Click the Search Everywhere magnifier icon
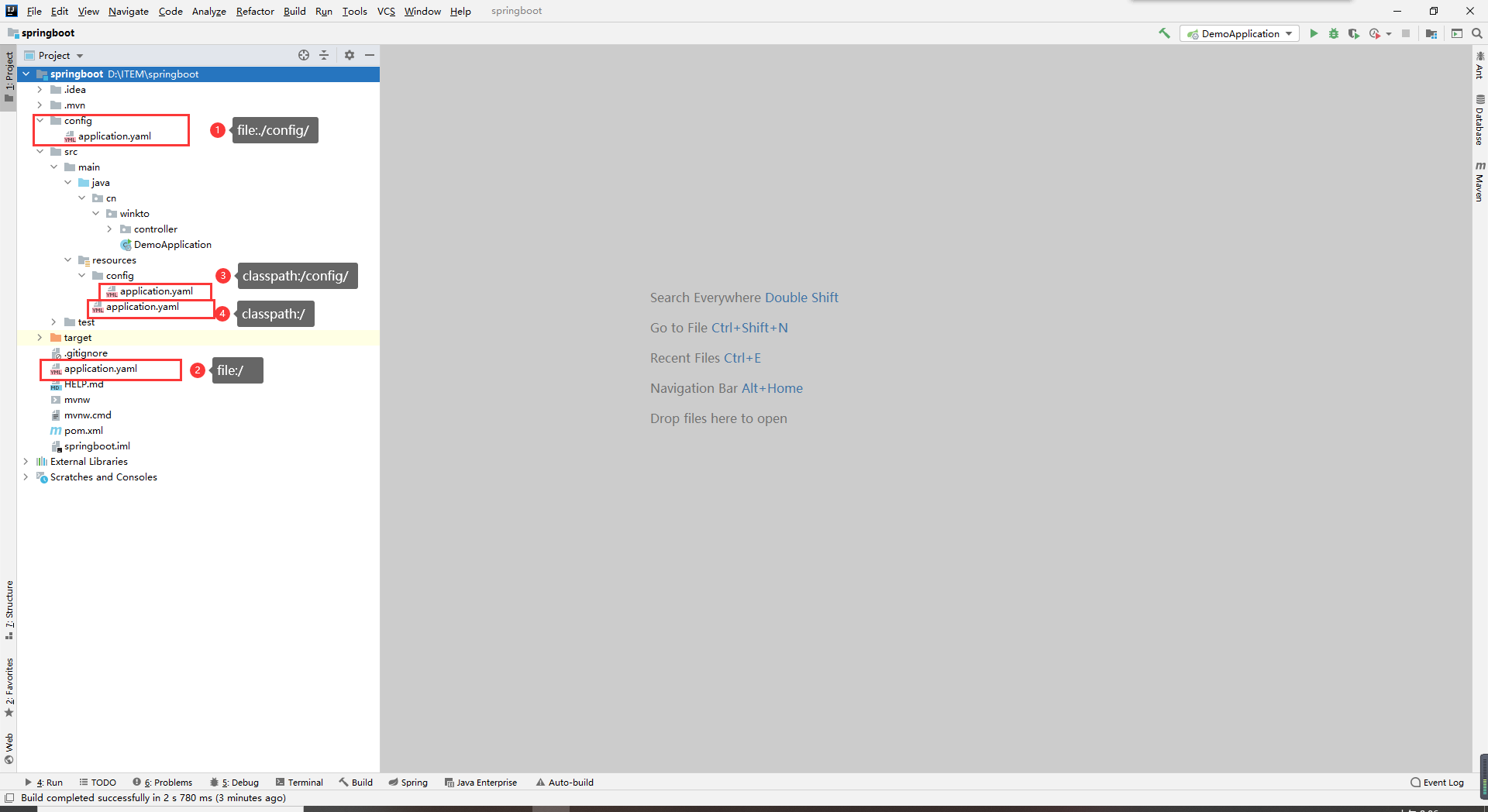Image resolution: width=1488 pixels, height=812 pixels. point(1477,33)
